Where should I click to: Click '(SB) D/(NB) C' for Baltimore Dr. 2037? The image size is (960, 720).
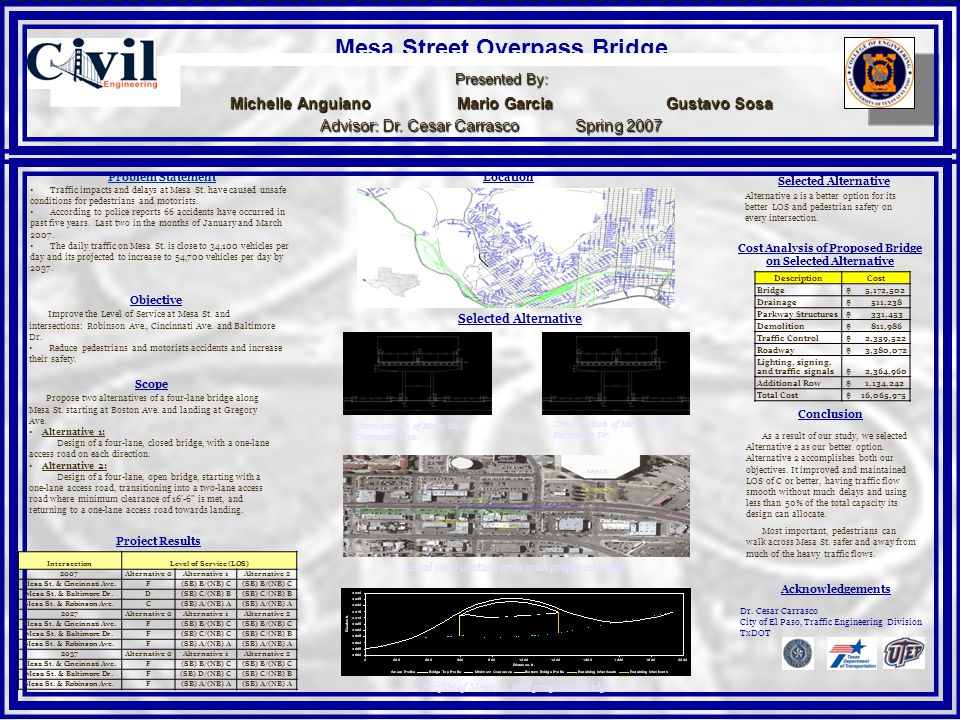(206, 673)
